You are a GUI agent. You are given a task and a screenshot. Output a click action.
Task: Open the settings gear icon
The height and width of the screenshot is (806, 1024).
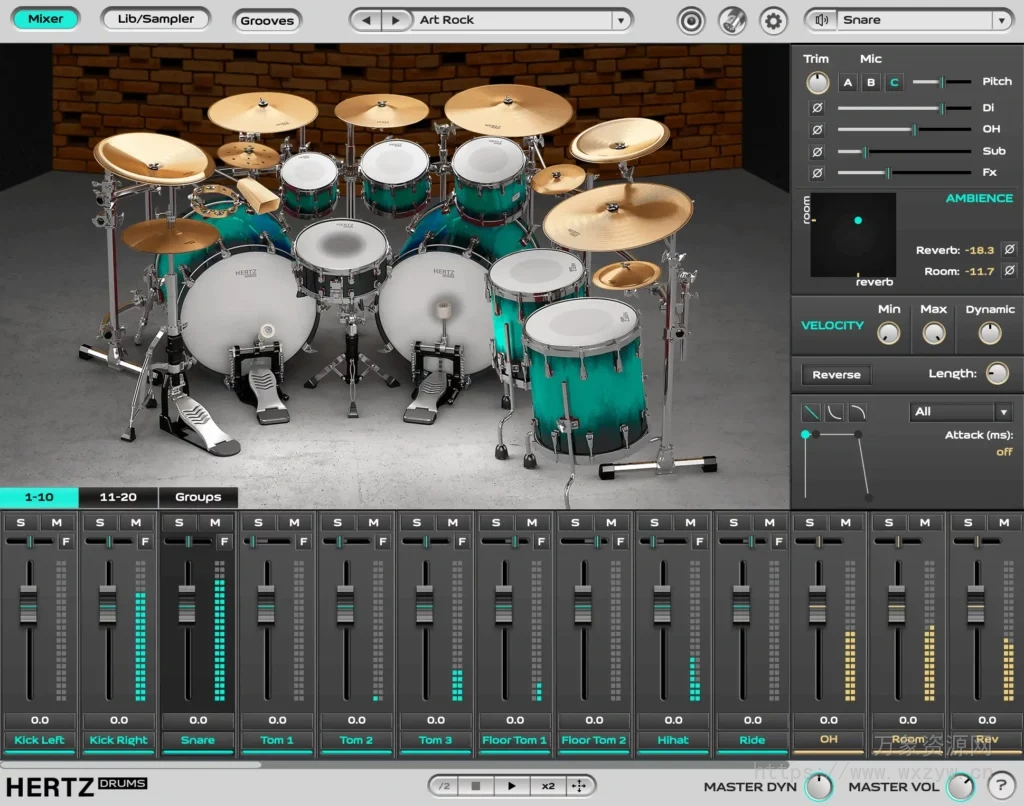tap(773, 20)
